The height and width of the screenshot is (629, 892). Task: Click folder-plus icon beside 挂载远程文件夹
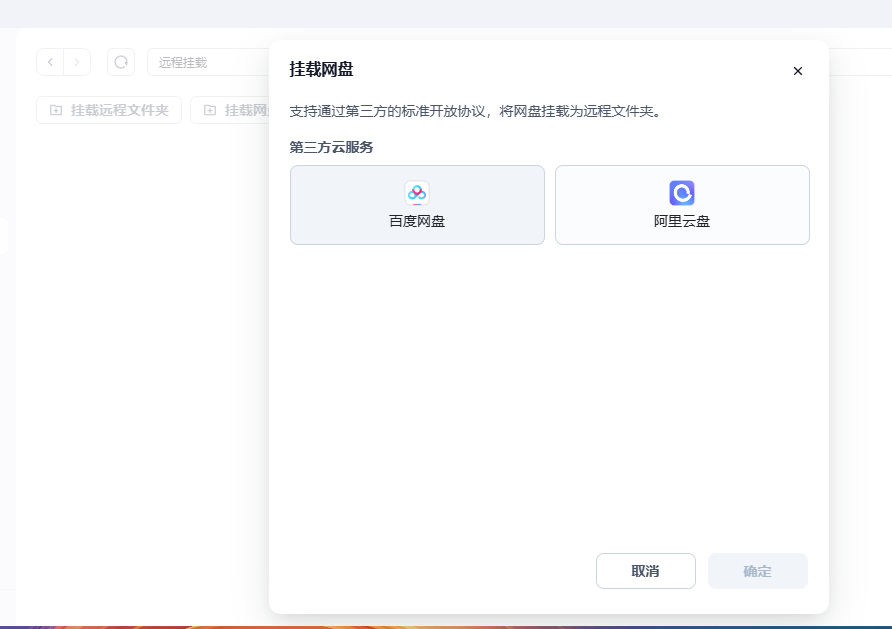[56, 110]
